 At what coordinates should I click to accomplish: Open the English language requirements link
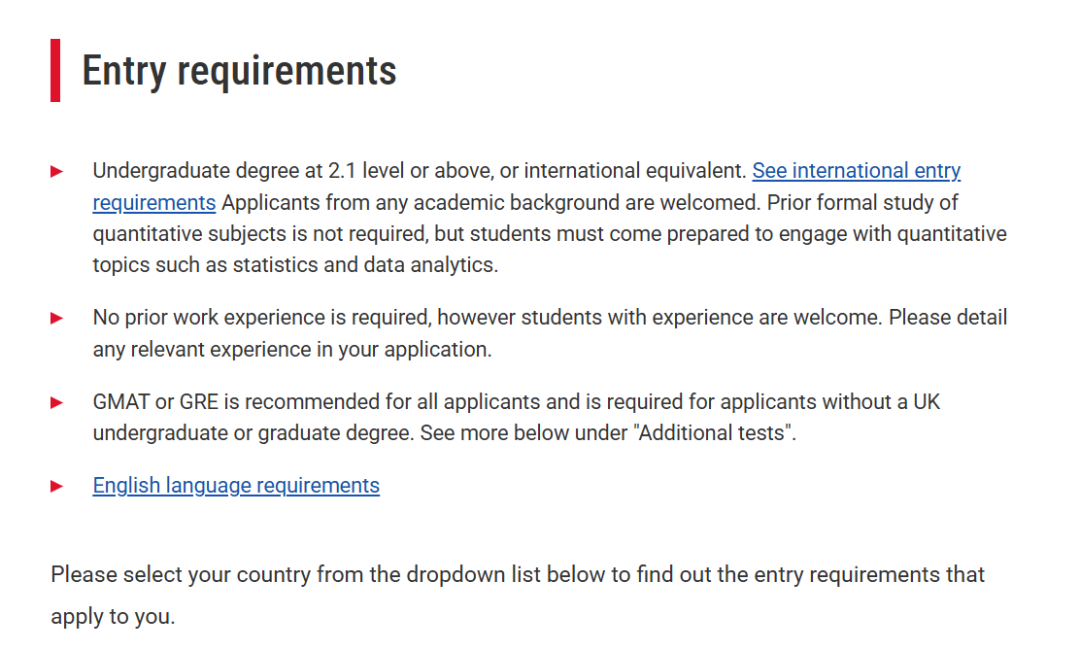click(x=236, y=485)
